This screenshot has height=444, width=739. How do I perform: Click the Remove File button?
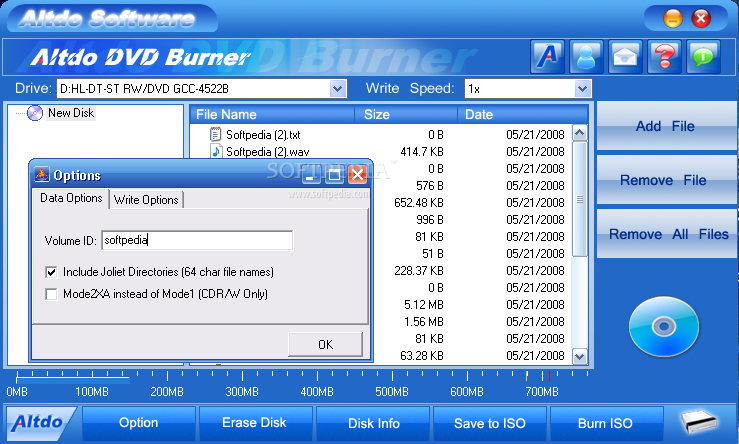666,180
